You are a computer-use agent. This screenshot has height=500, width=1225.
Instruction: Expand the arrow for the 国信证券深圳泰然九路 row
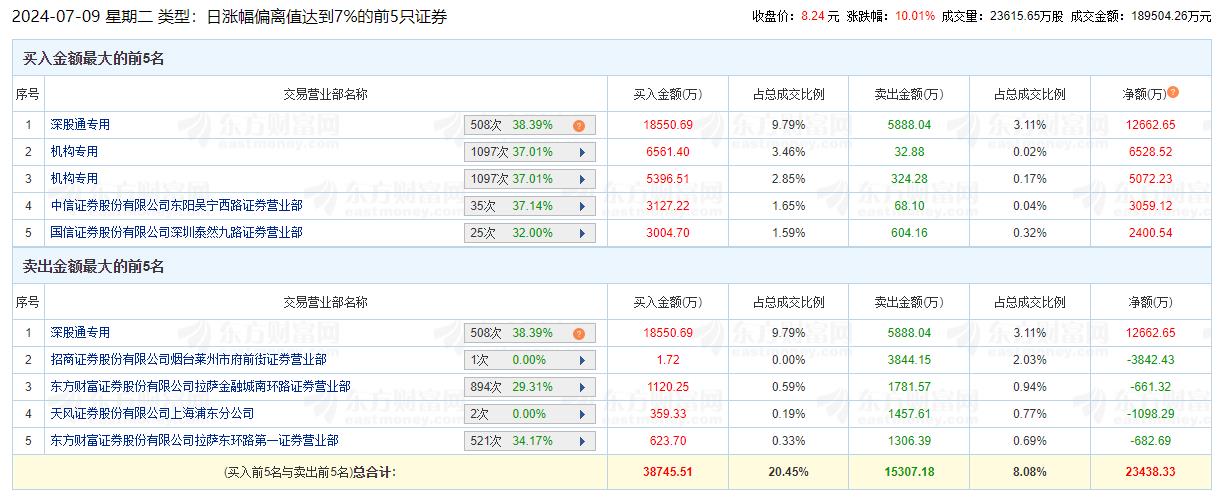click(x=580, y=233)
